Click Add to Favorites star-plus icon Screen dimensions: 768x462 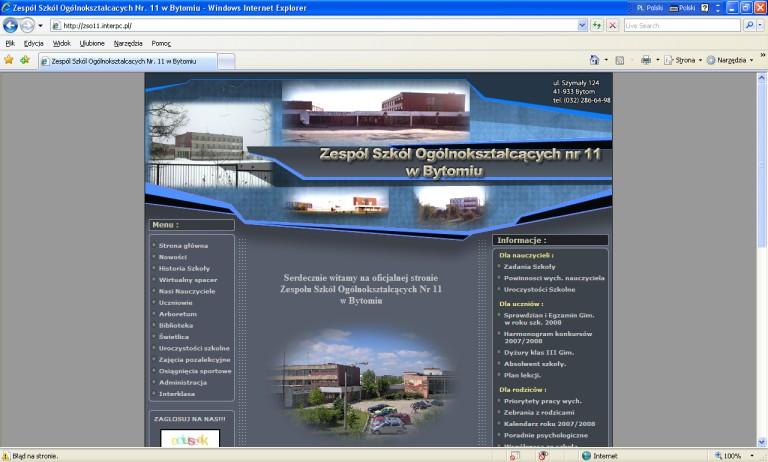pyautogui.click(x=24, y=60)
